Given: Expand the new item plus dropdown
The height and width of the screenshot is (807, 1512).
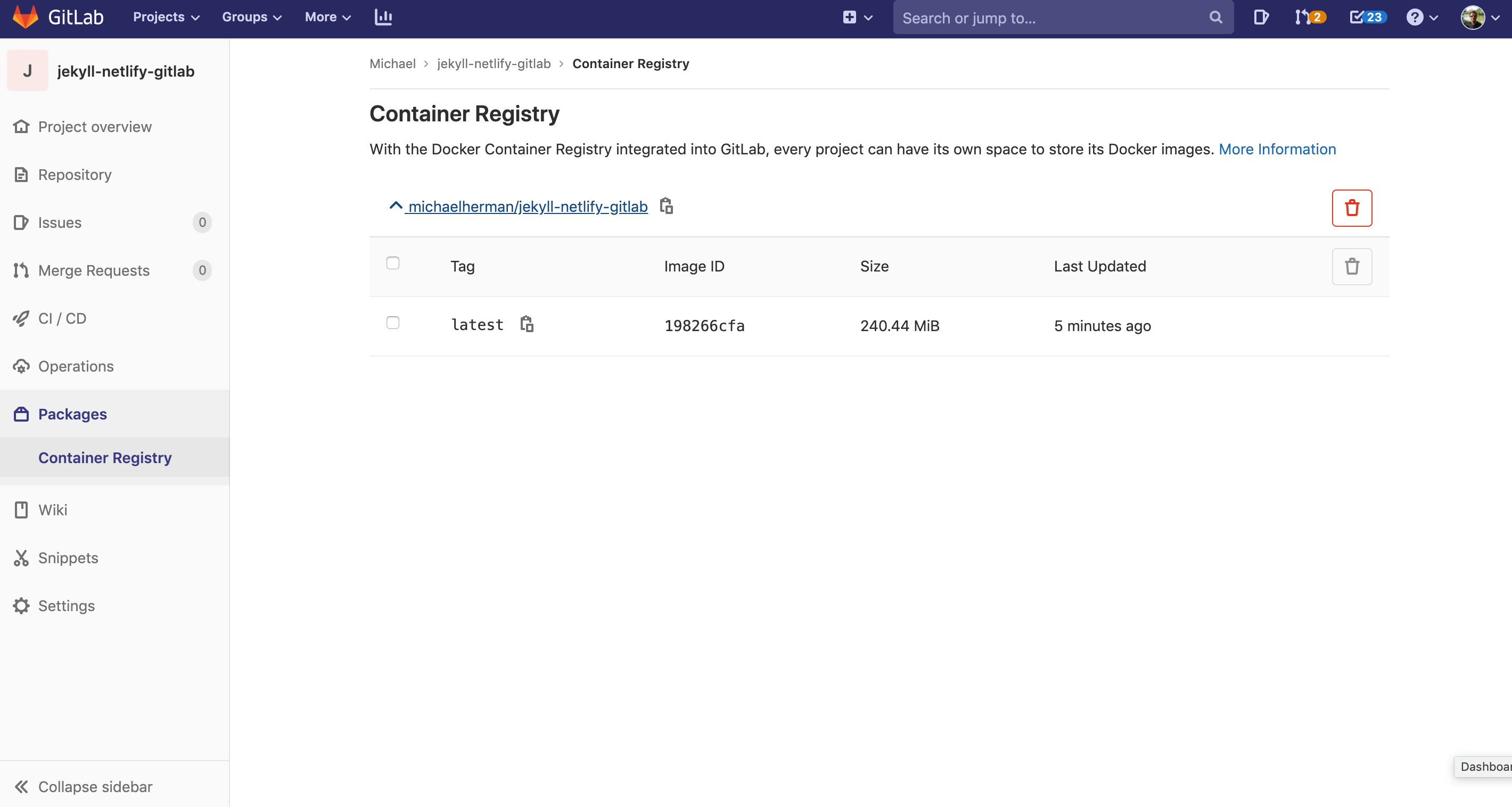Looking at the screenshot, I should 857,17.
